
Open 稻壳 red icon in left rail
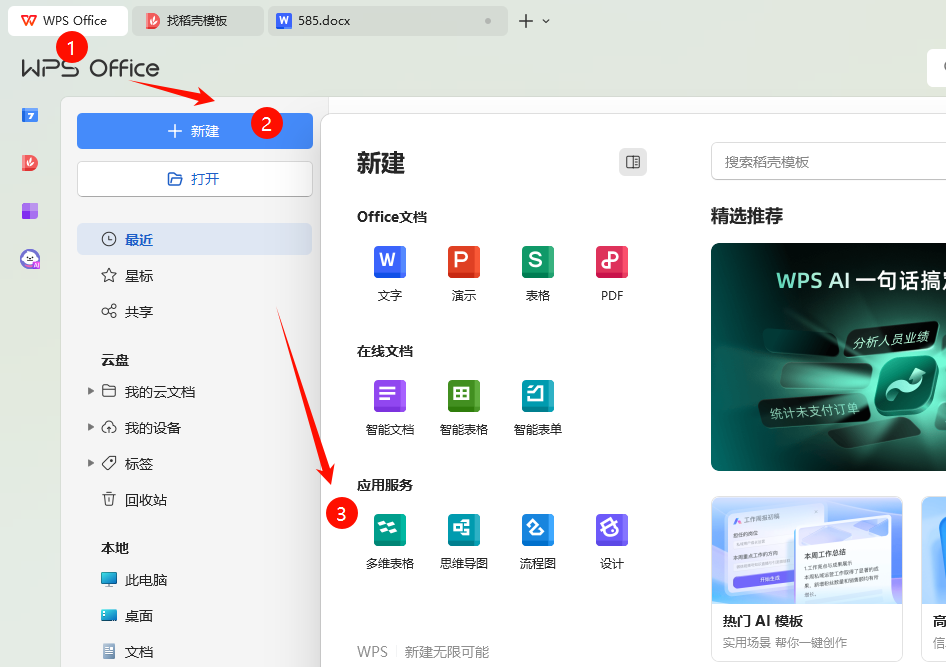[30, 162]
